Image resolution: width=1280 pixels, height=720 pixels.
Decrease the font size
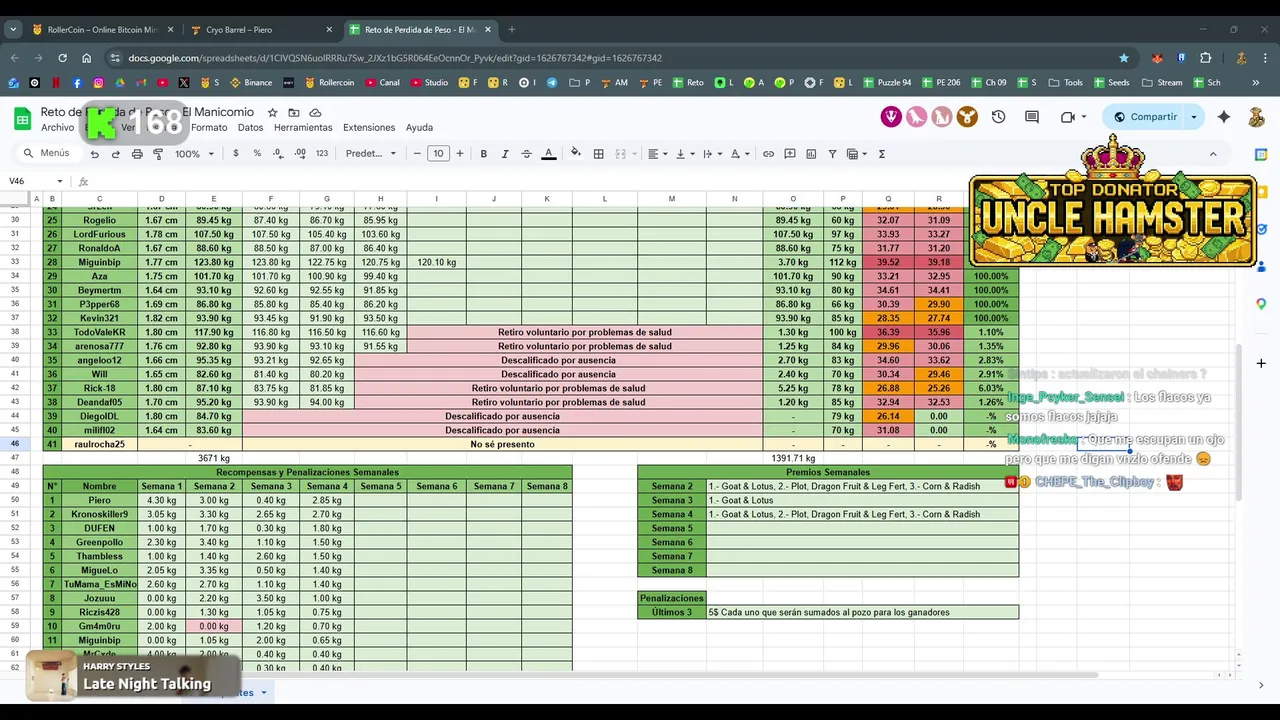point(417,154)
